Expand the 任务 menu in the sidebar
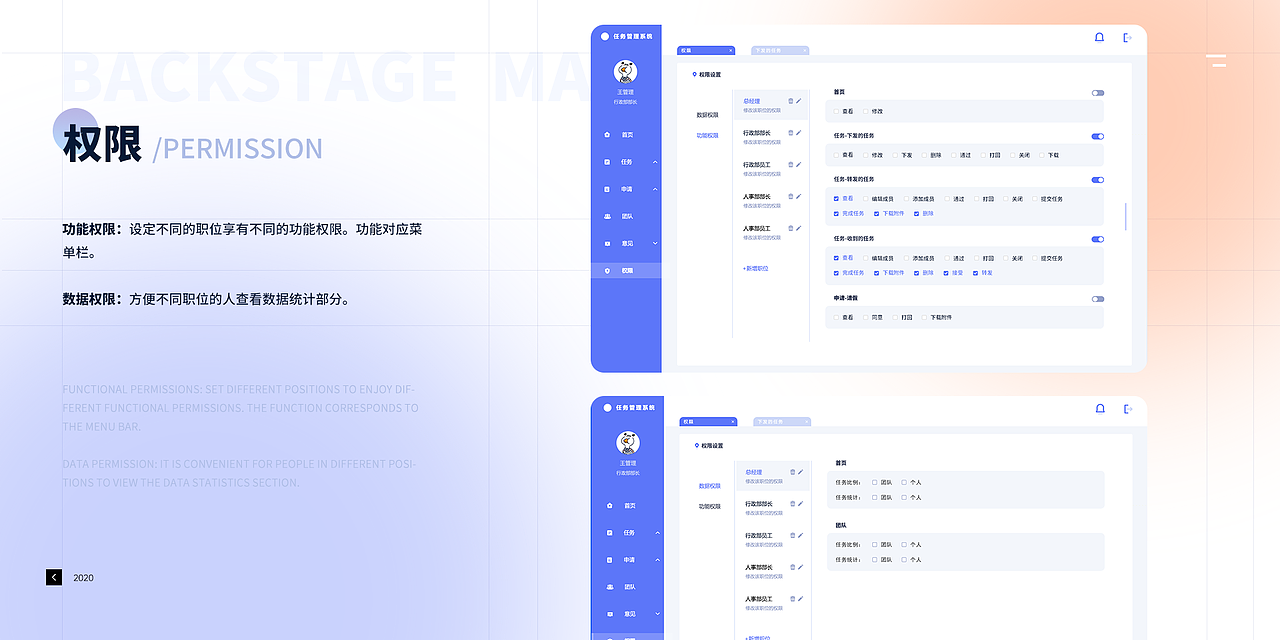This screenshot has height=640, width=1280. coord(655,161)
